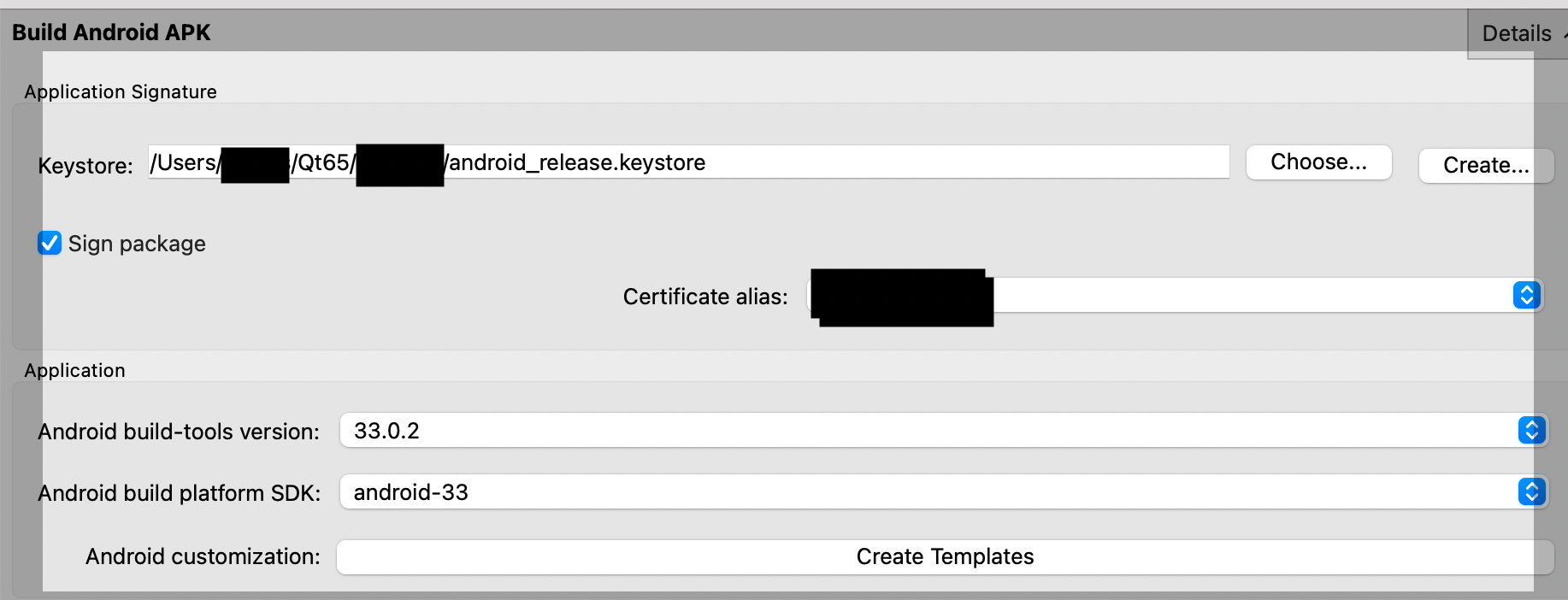Screen dimensions: 1568x600
Task: Click into the Keystore path field
Action: click(940, 162)
